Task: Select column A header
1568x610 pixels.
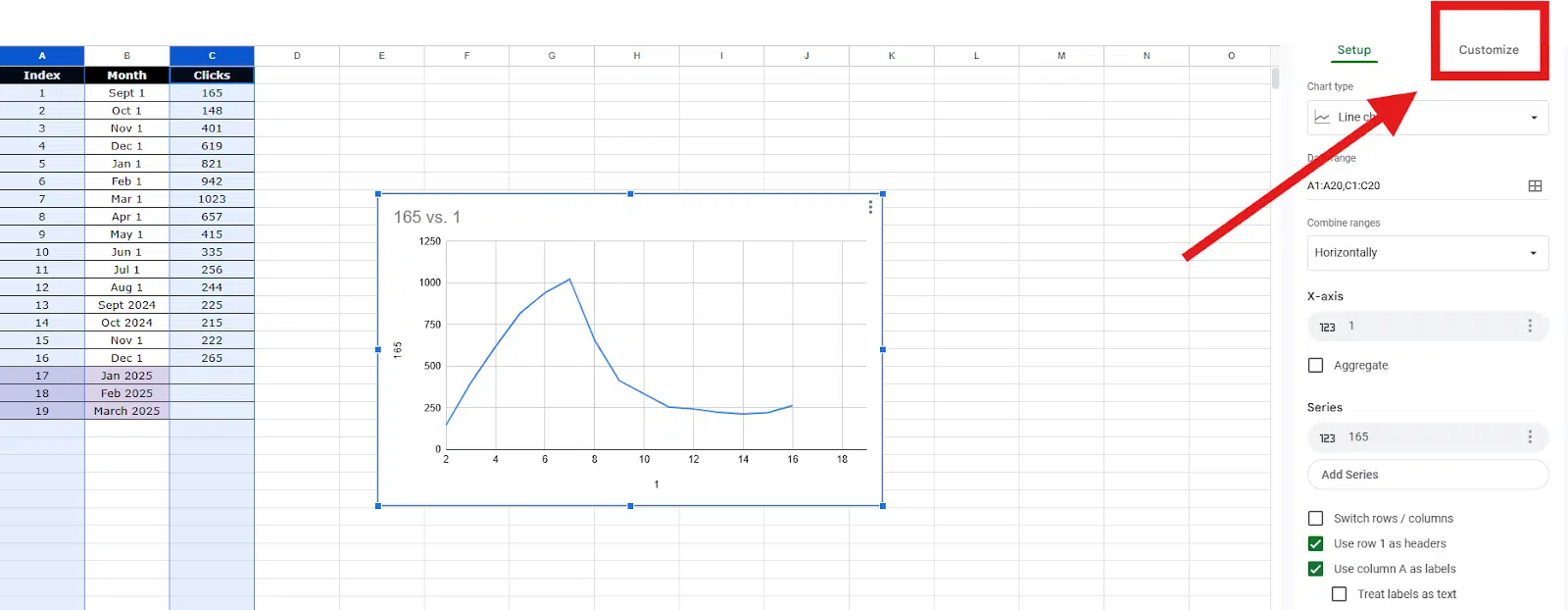Action: tap(42, 56)
